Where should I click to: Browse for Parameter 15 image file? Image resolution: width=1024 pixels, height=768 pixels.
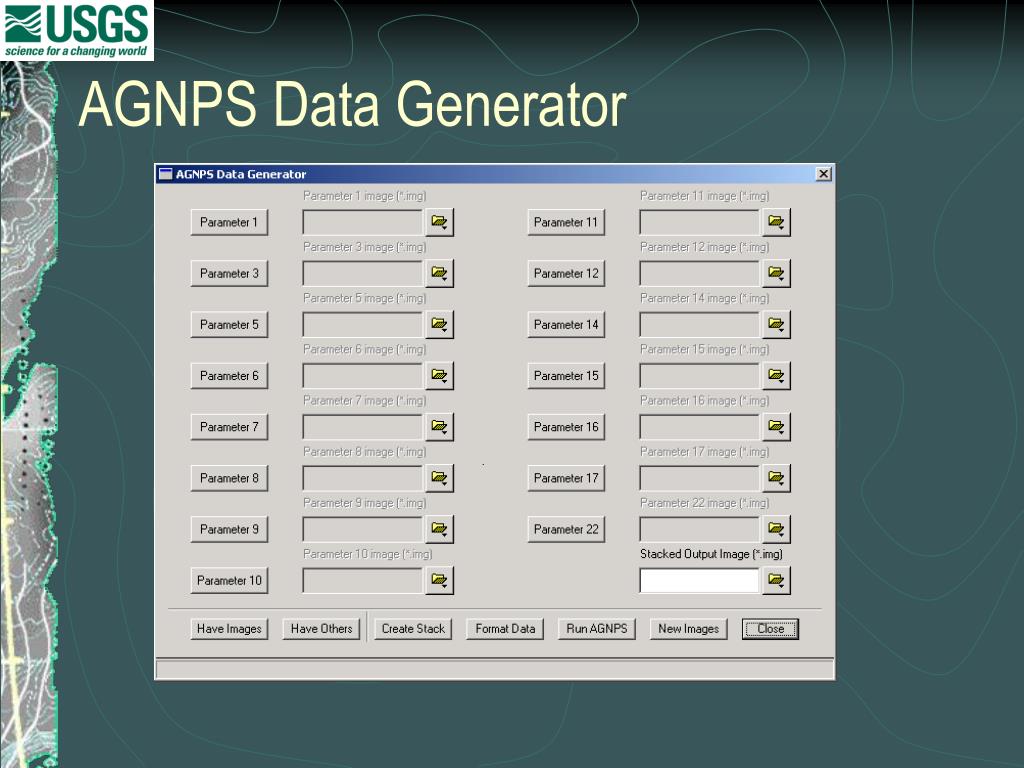pyautogui.click(x=776, y=376)
